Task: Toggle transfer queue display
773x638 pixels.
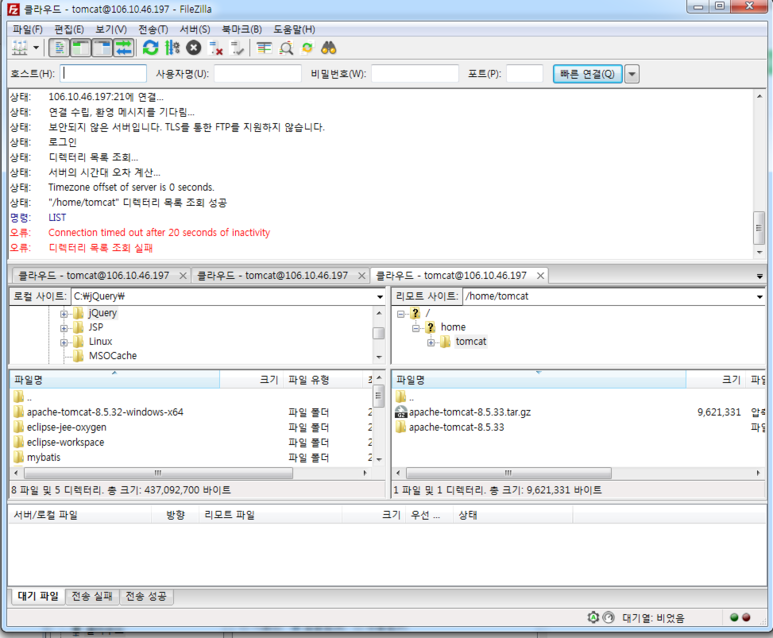Action: tap(123, 48)
